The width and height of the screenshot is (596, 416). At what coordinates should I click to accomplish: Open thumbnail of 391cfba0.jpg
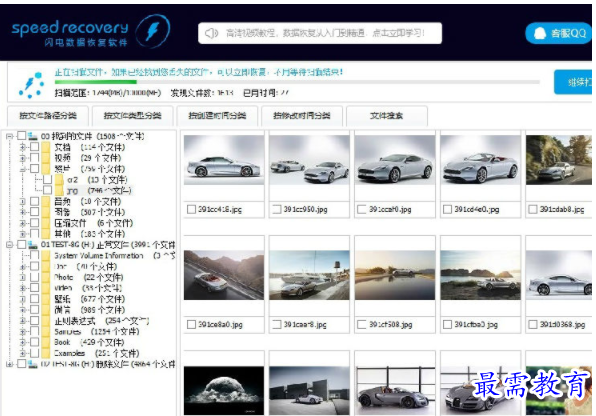pos(480,275)
